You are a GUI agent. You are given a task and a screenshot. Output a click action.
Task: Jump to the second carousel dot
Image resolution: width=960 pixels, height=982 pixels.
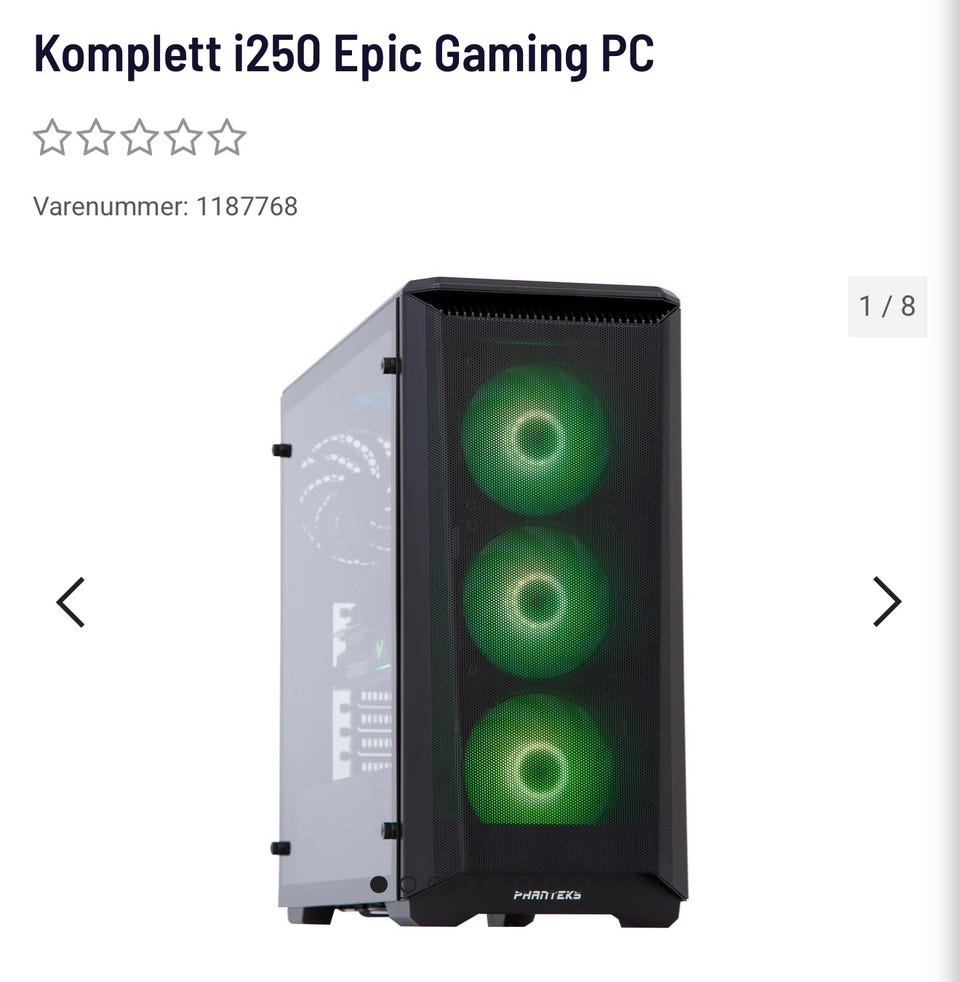408,884
